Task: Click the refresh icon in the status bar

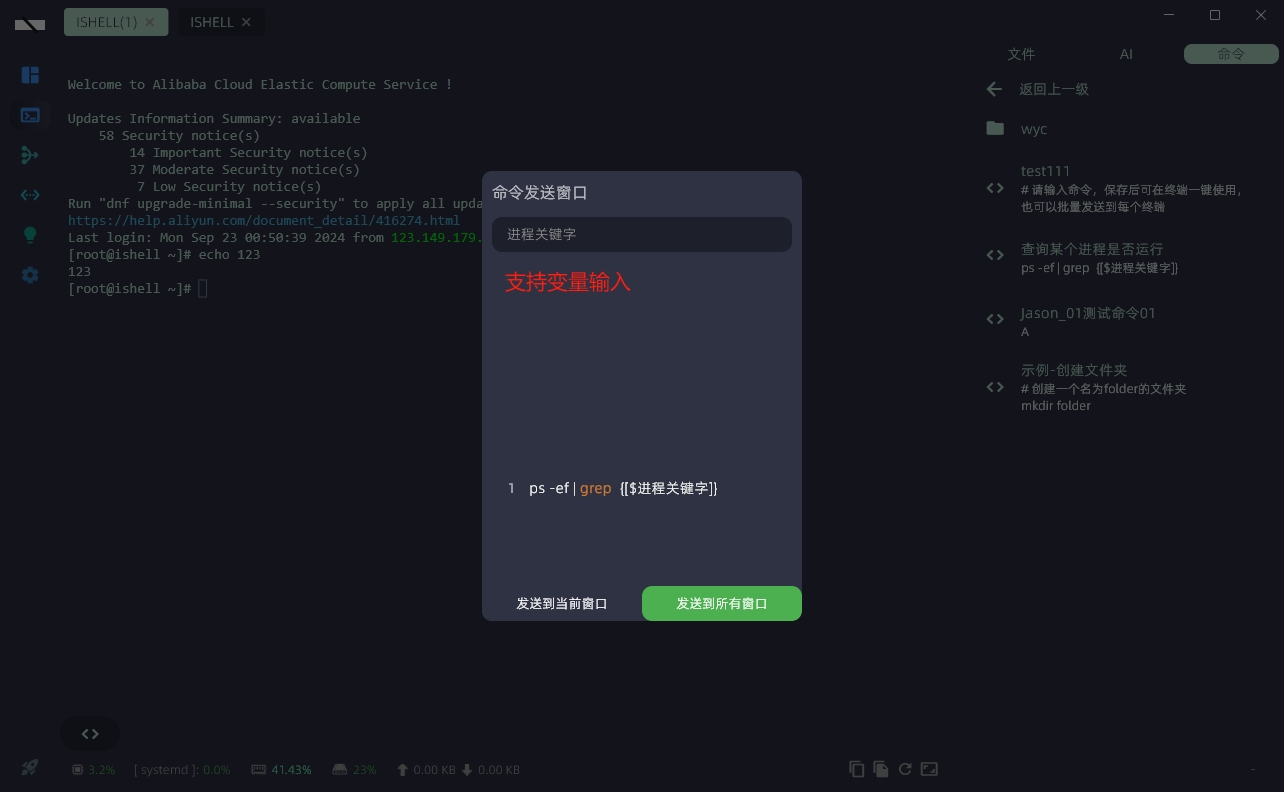Action: (x=905, y=769)
